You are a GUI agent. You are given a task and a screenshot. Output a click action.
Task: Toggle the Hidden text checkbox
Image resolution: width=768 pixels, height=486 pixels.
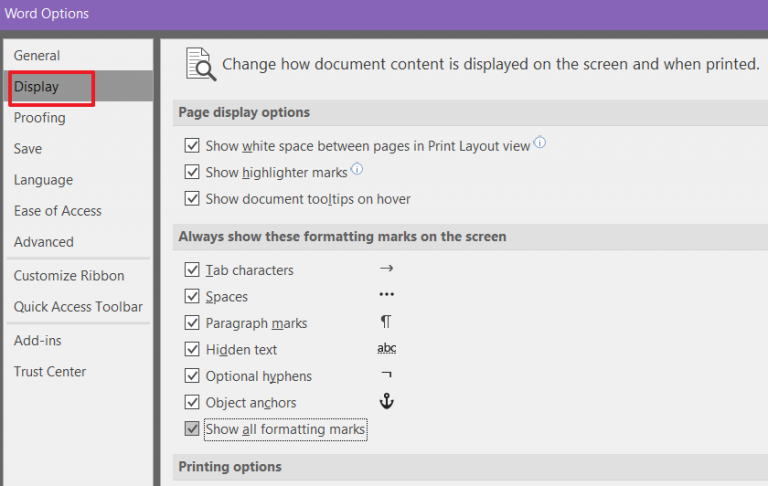coord(192,349)
